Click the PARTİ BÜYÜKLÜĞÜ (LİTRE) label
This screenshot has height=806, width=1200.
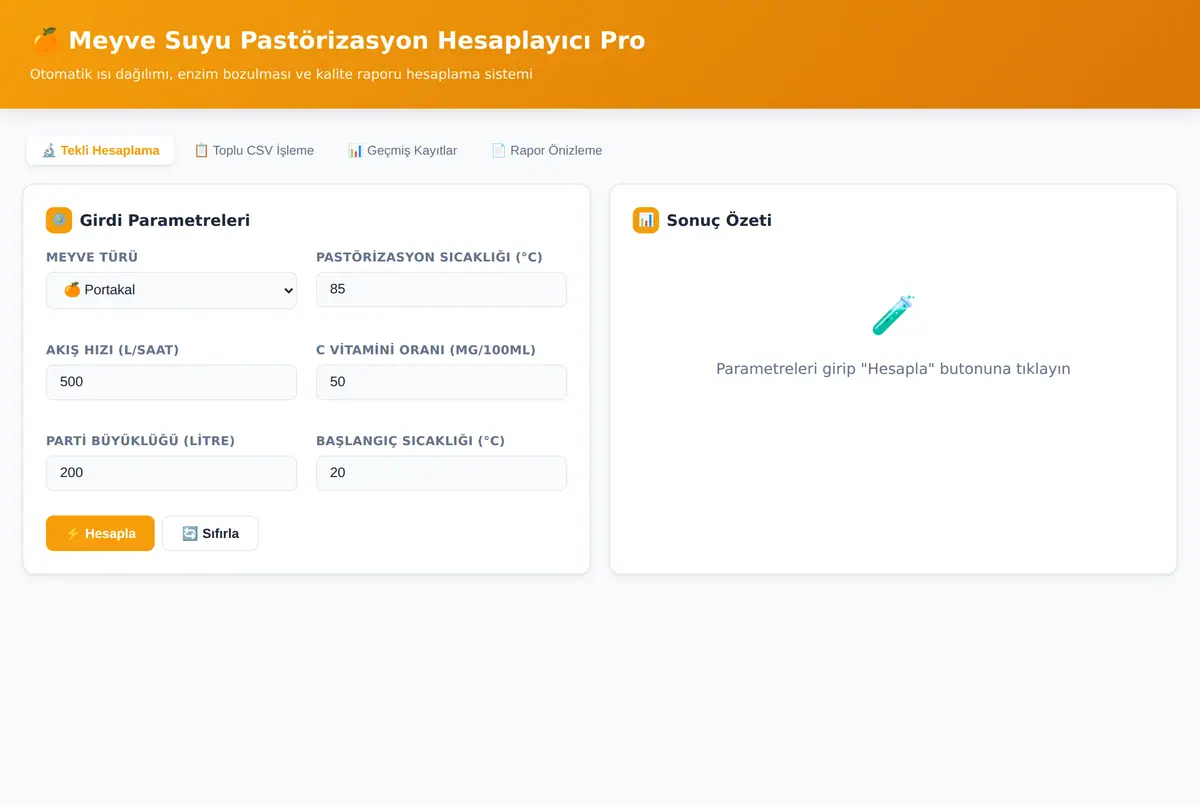click(x=140, y=441)
